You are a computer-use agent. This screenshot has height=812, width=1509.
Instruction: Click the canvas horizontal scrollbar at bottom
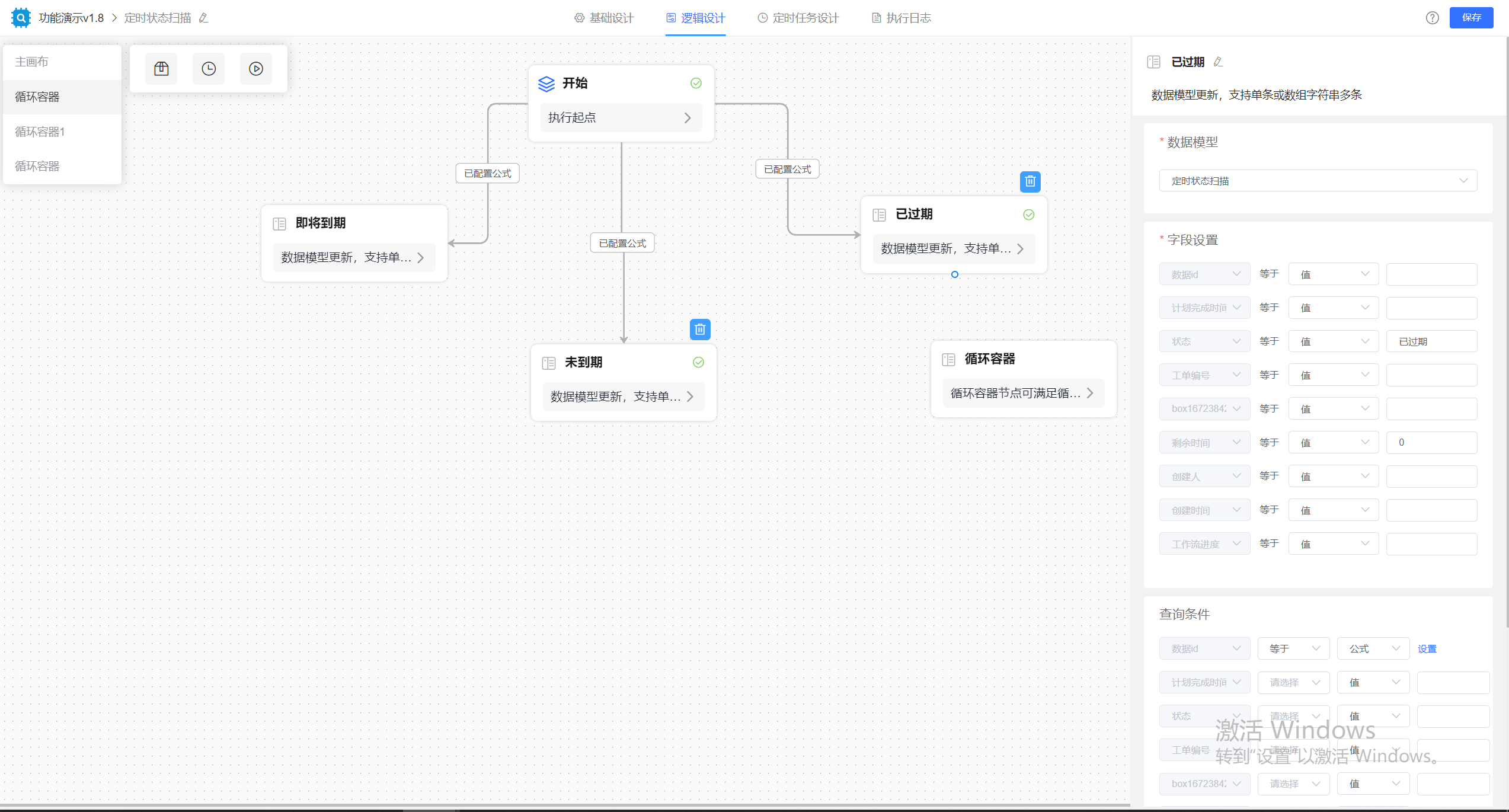[x=564, y=807]
